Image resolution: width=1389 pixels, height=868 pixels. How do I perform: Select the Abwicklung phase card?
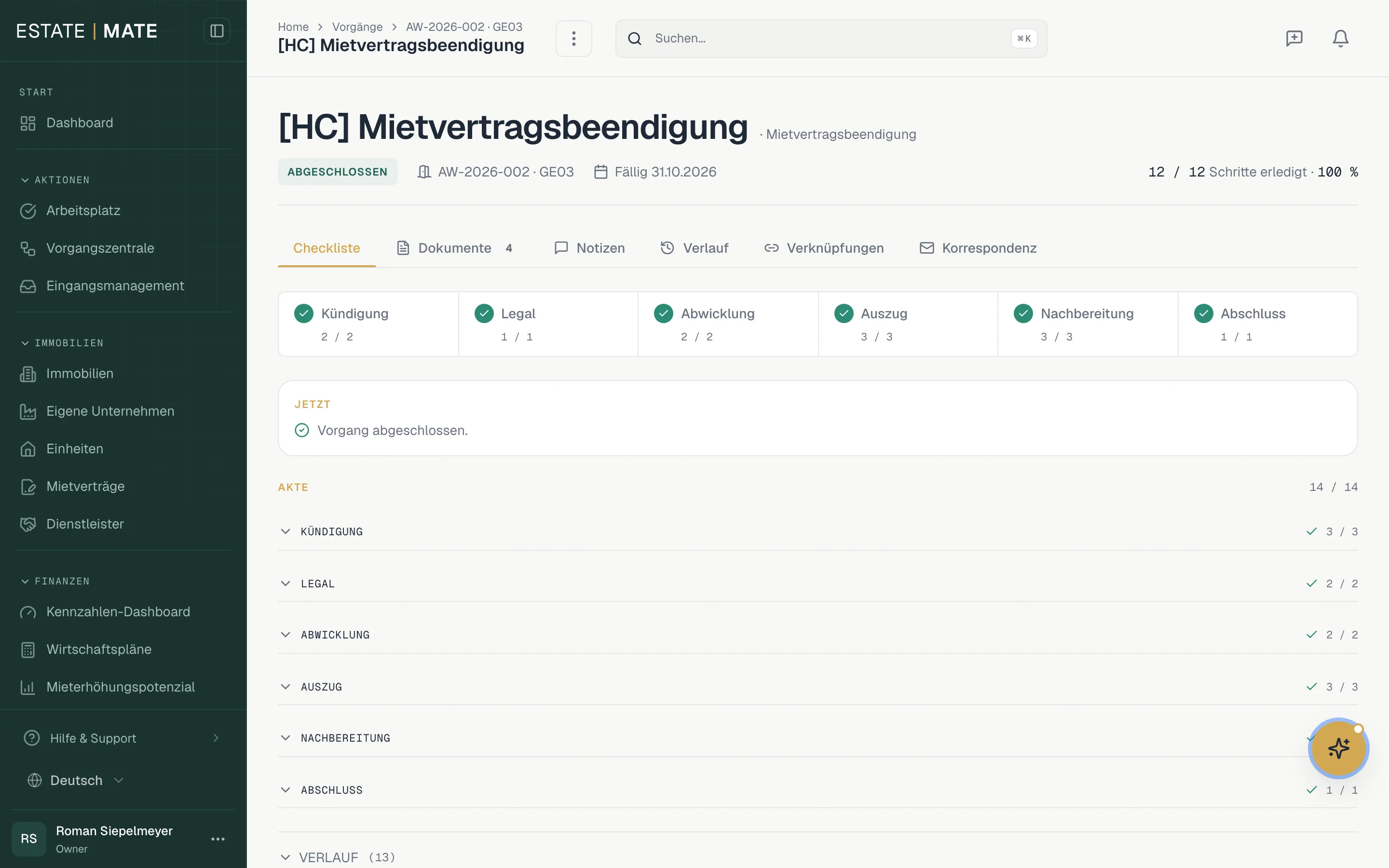728,325
